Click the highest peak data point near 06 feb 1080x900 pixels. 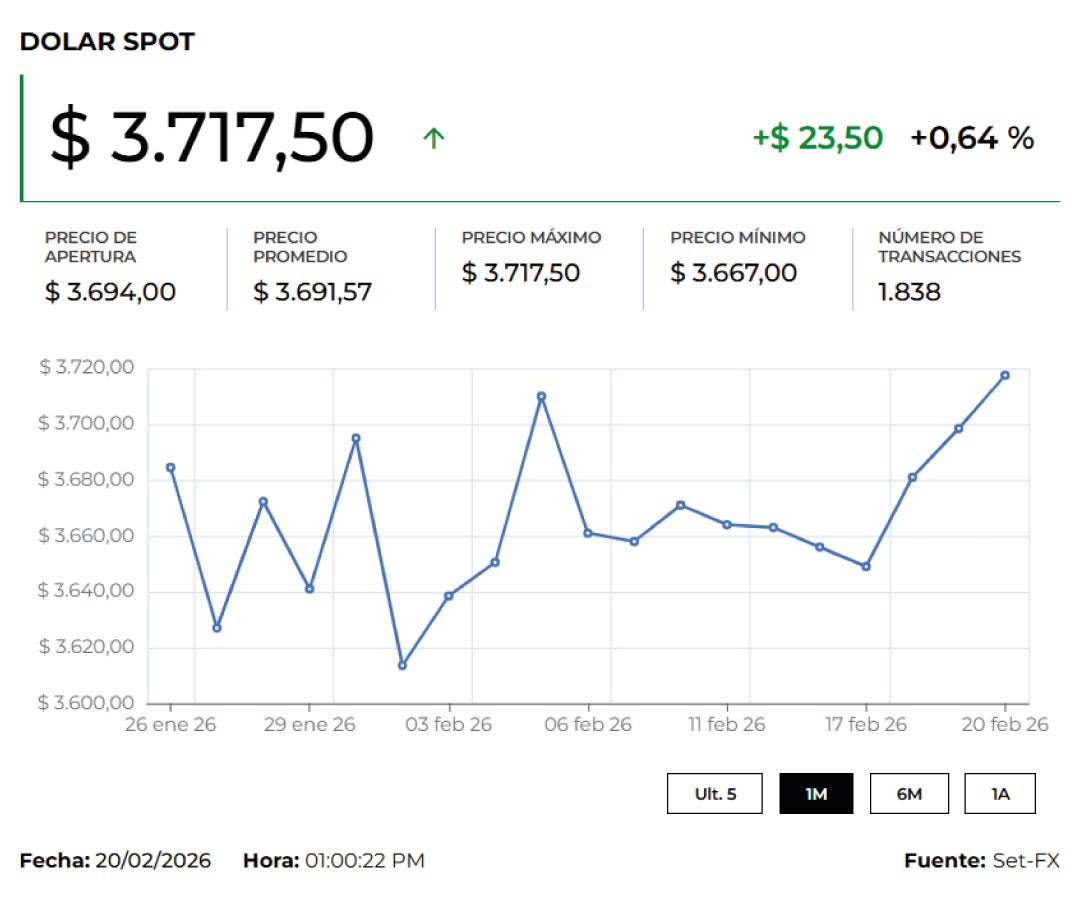tap(540, 396)
